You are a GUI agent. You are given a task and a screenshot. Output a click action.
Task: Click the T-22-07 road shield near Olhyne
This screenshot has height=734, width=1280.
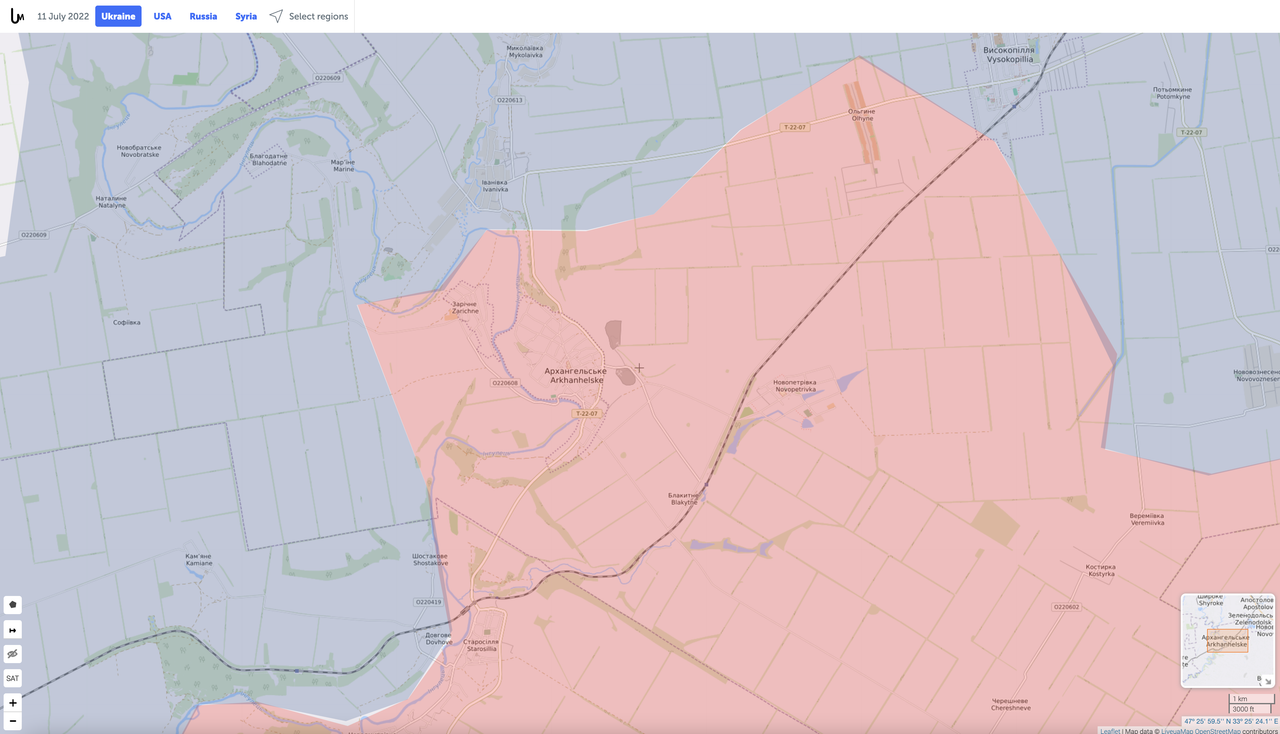pyautogui.click(x=795, y=128)
